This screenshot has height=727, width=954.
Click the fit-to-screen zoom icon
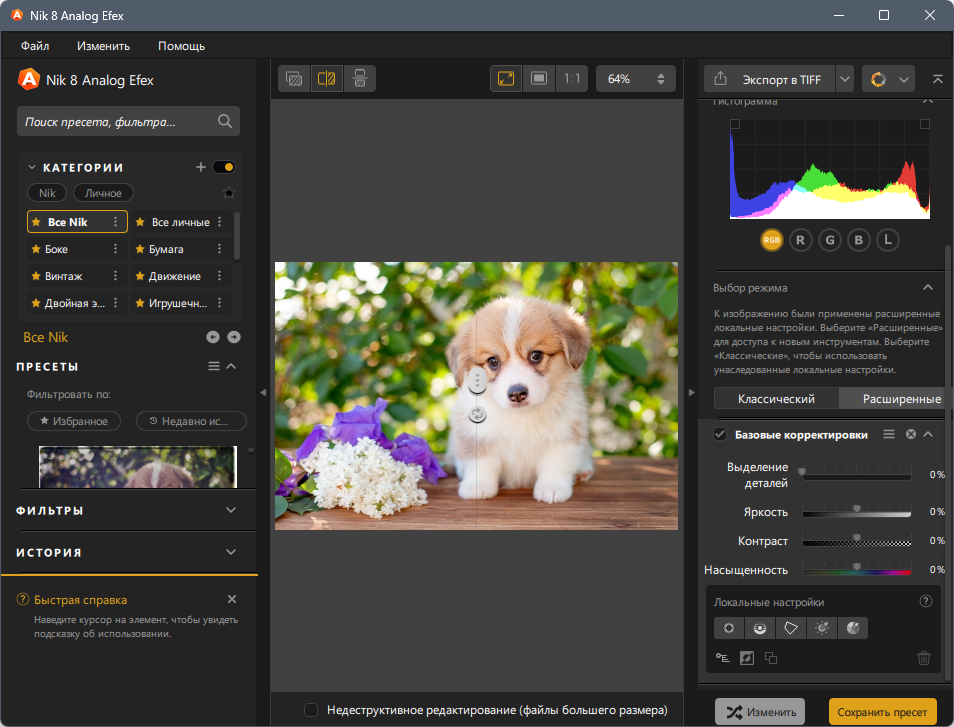pyautogui.click(x=506, y=78)
